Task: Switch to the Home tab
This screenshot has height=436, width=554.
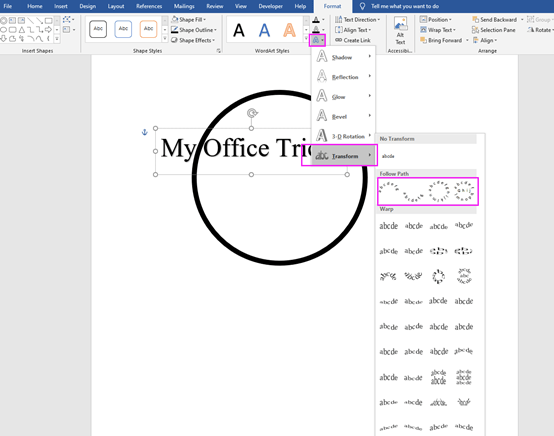Action: pos(35,6)
